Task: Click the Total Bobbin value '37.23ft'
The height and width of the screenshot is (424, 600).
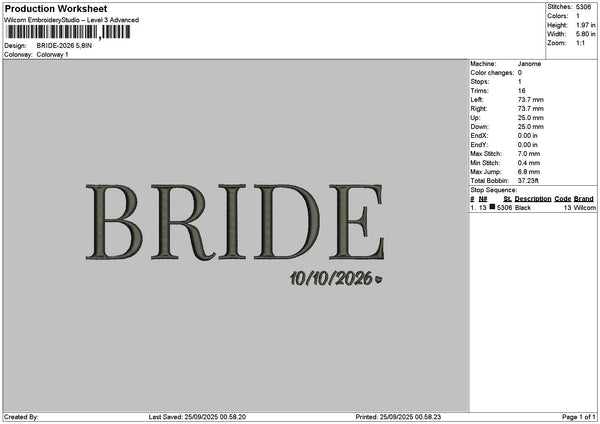Action: [528, 181]
